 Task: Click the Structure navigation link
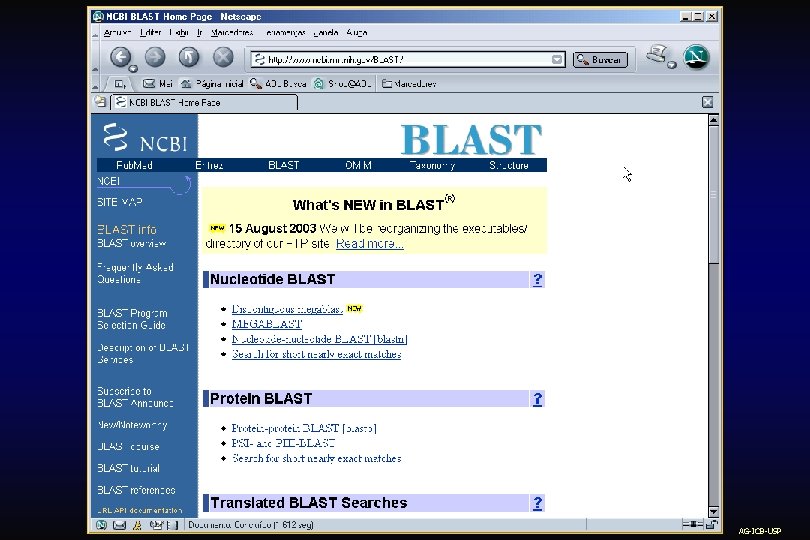tap(509, 165)
